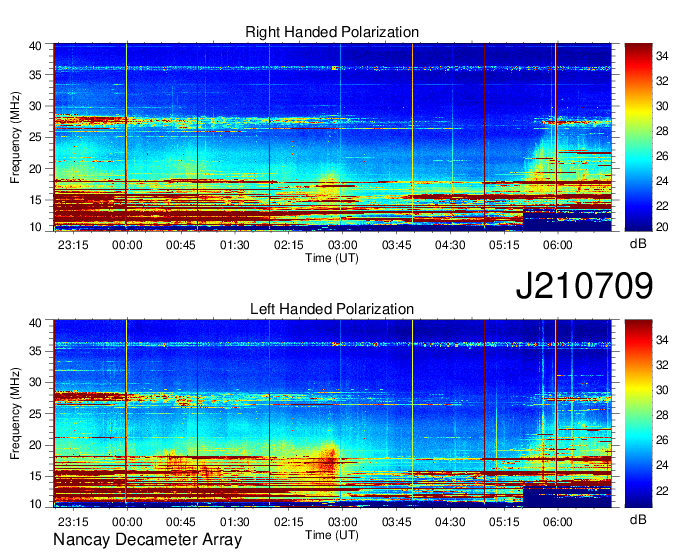Image resolution: width=680 pixels, height=552 pixels.
Task: Click "00:00" time tick of Right Handed plot
Action: tap(127, 245)
